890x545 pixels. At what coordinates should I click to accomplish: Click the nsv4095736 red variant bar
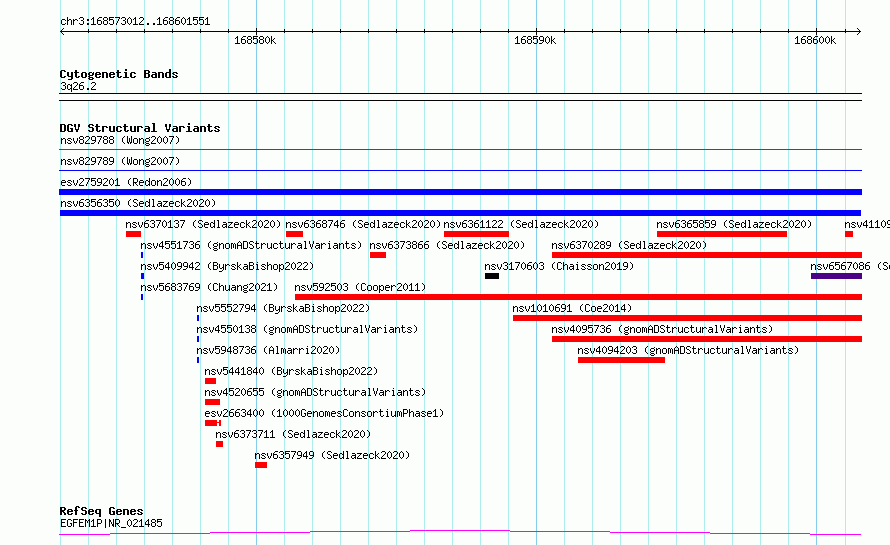[707, 339]
